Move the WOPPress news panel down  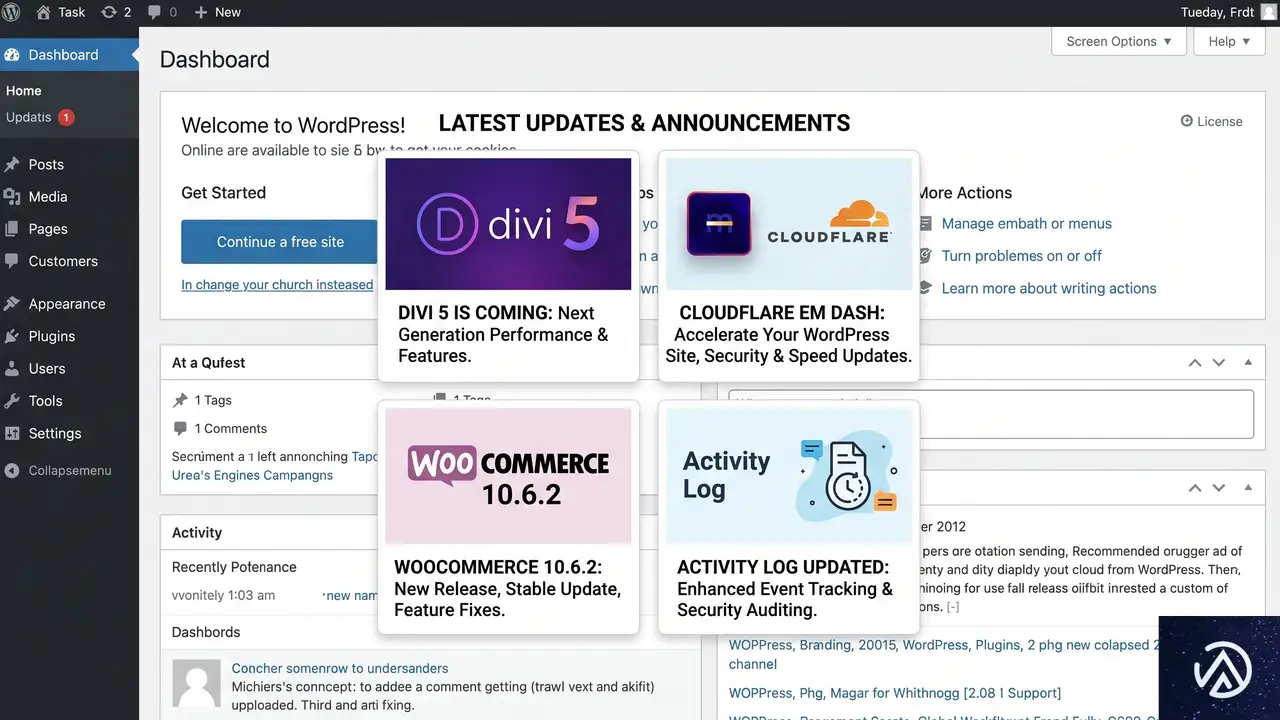point(1219,488)
